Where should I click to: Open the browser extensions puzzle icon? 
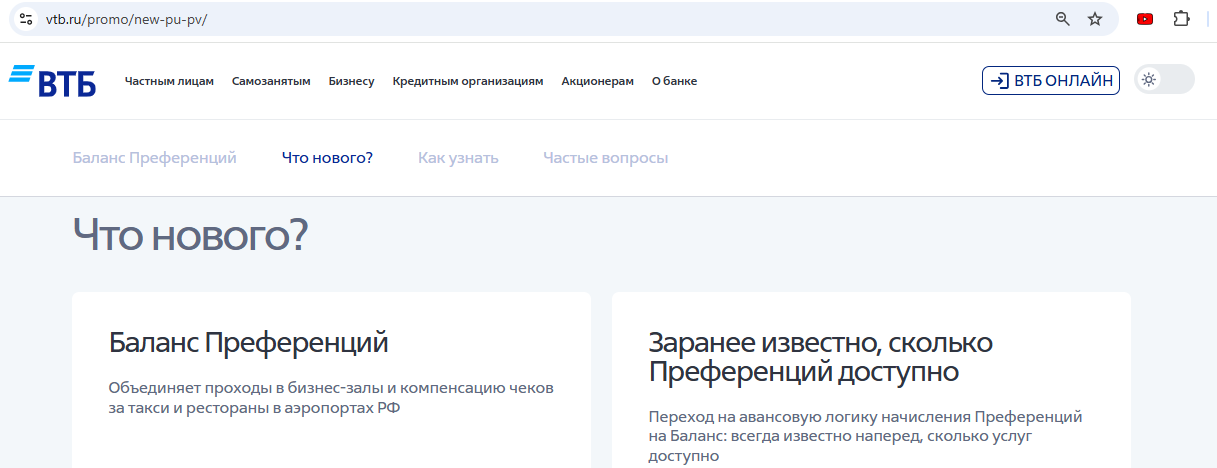click(x=1181, y=19)
